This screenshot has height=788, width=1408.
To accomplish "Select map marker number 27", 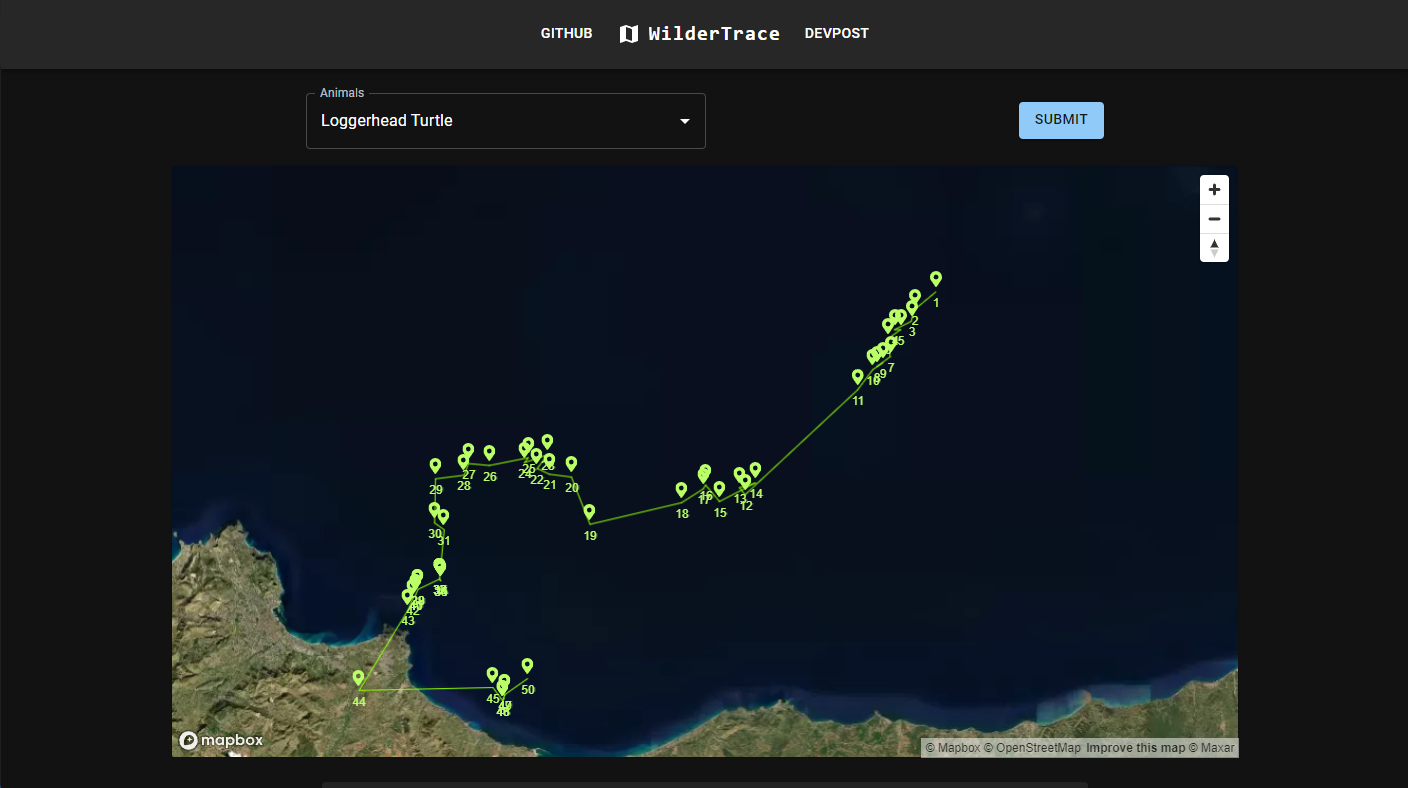I will pyautogui.click(x=468, y=451).
